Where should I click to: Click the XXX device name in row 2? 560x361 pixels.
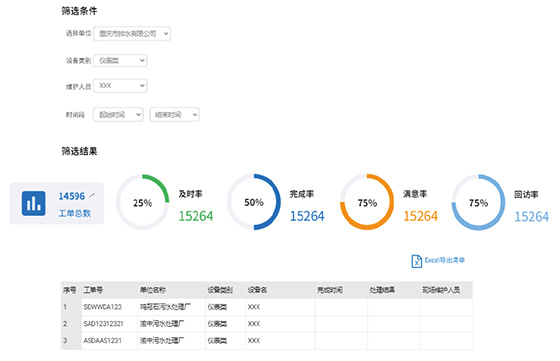(x=254, y=324)
